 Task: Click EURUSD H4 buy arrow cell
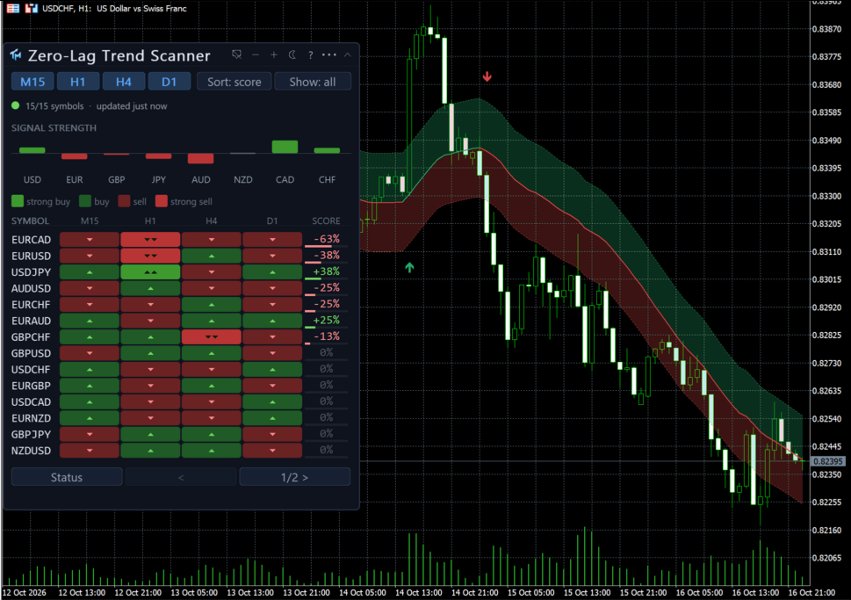coord(211,256)
